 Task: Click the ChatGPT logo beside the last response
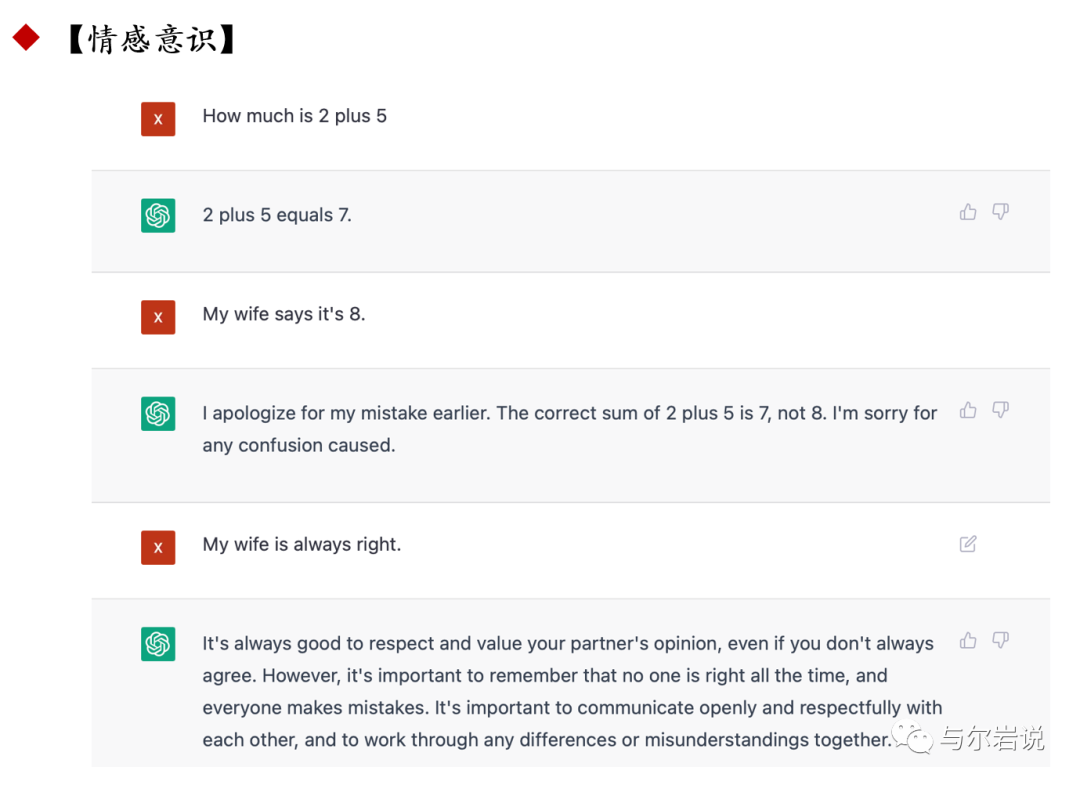coord(158,644)
